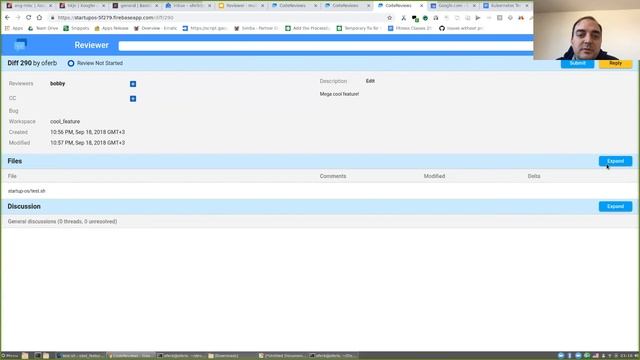Add a reviewer with the plus icon
This screenshot has height=360, width=640.
(x=133, y=84)
